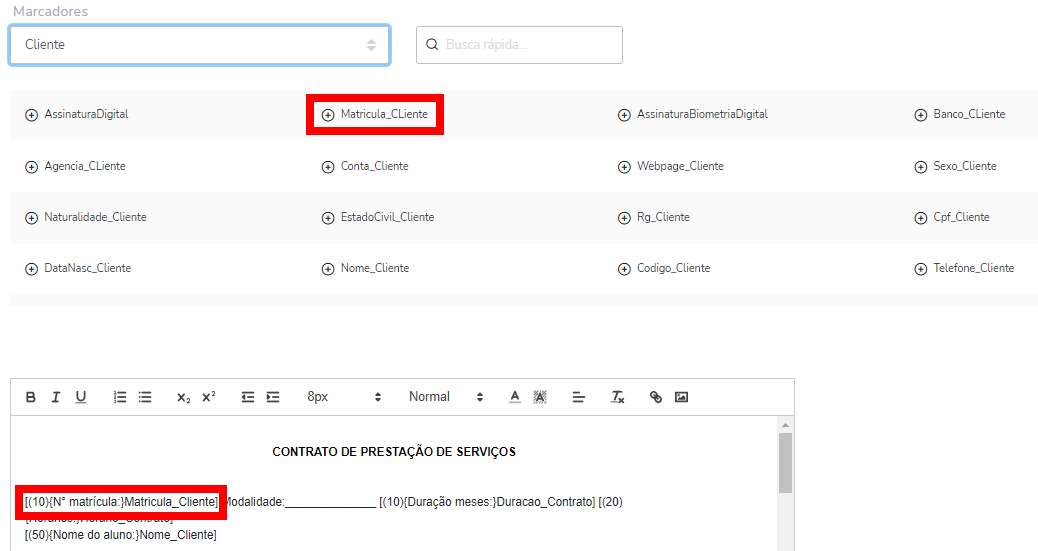Insert a hyperlink in the editor
Viewport: 1038px width, 551px height.
[656, 397]
